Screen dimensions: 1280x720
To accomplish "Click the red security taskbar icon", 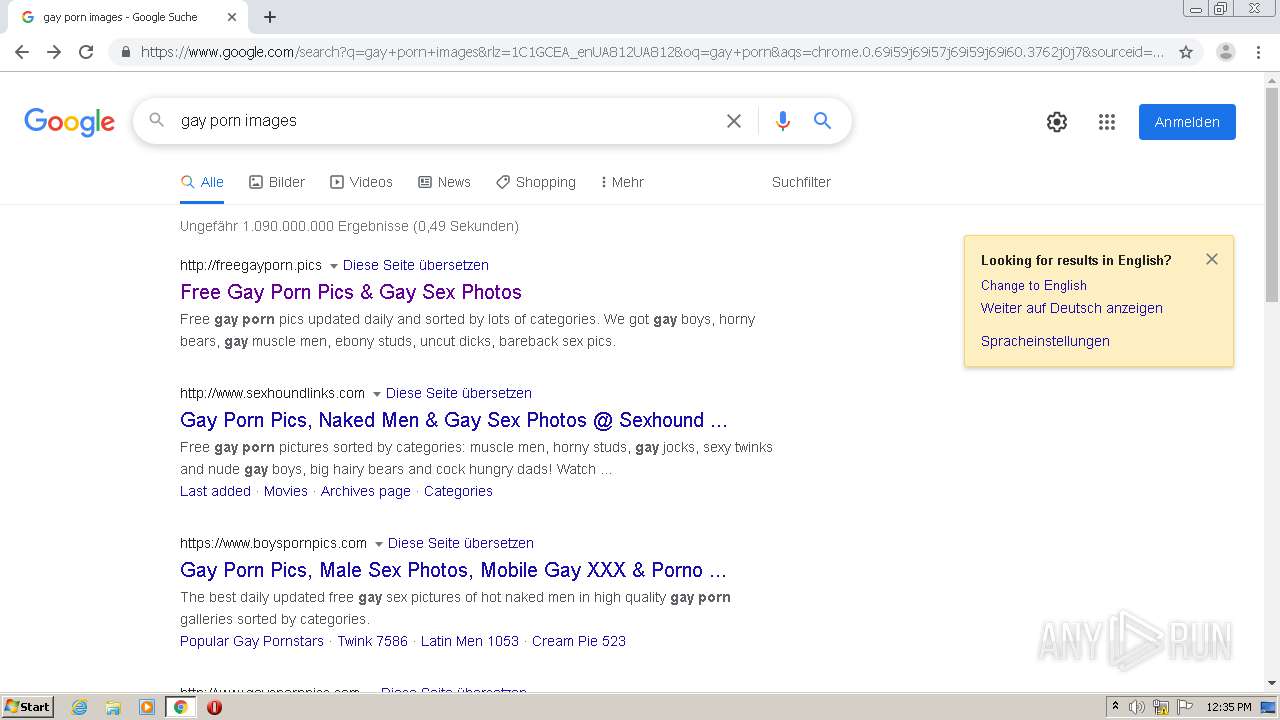I will click(214, 707).
